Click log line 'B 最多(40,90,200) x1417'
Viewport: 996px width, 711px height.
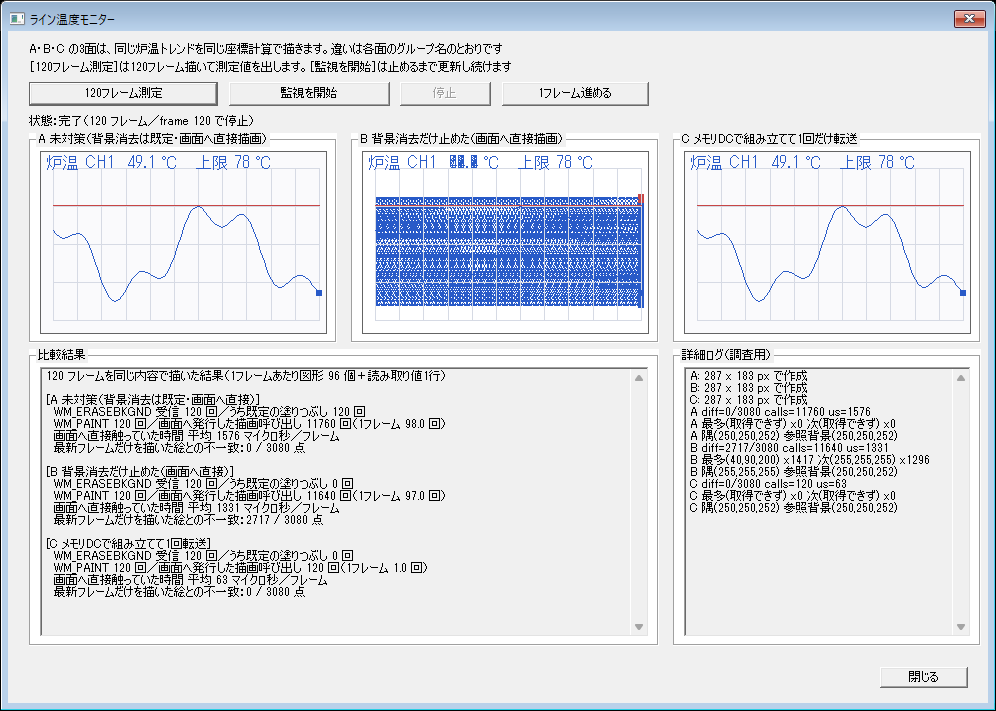pyautogui.click(x=809, y=460)
